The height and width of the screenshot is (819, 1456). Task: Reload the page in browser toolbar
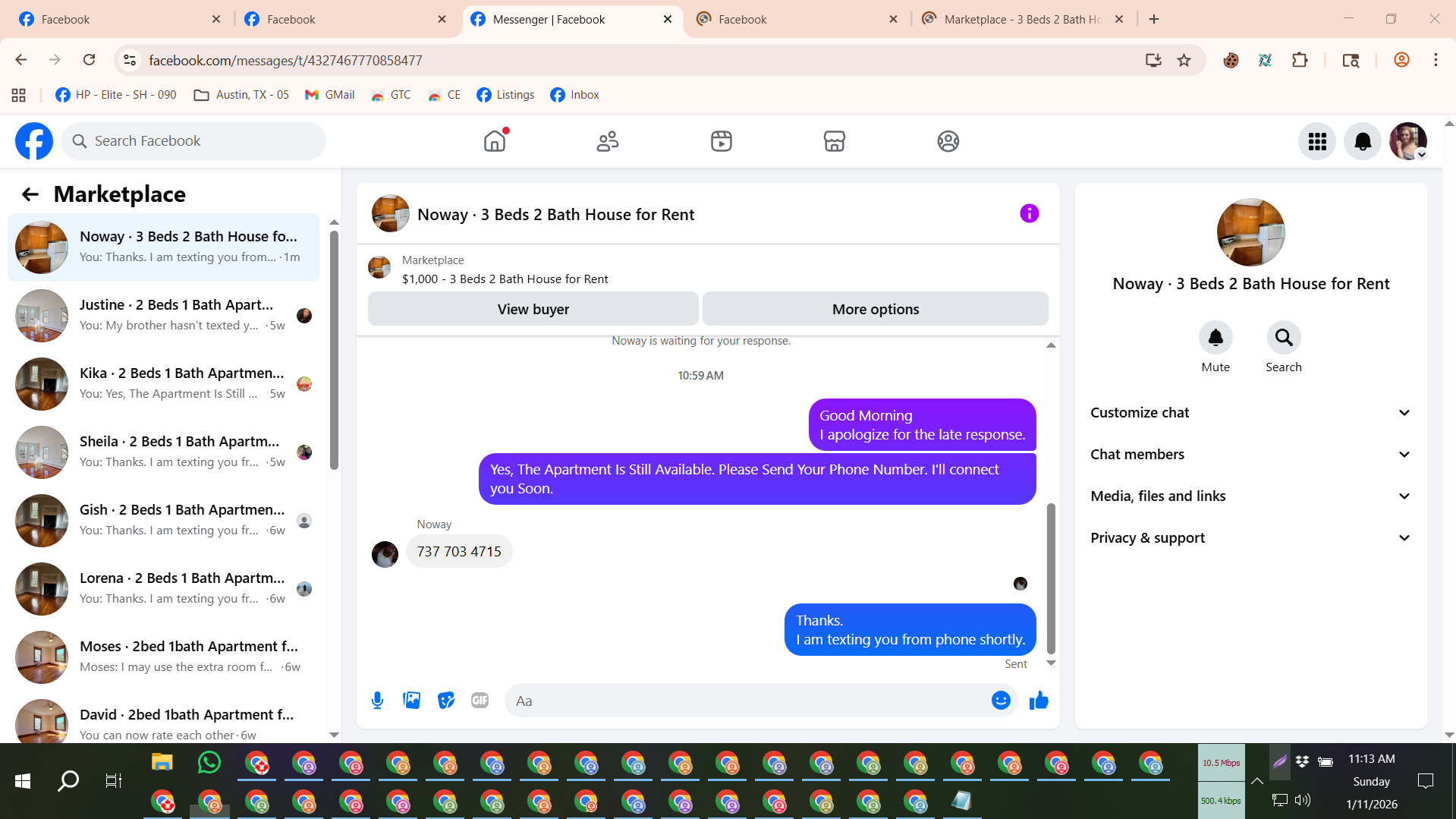(x=90, y=60)
